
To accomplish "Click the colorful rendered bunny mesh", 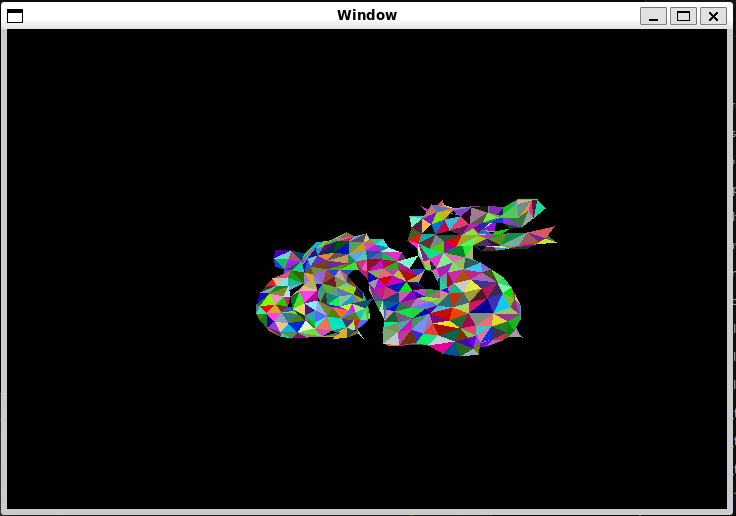I will 406,278.
